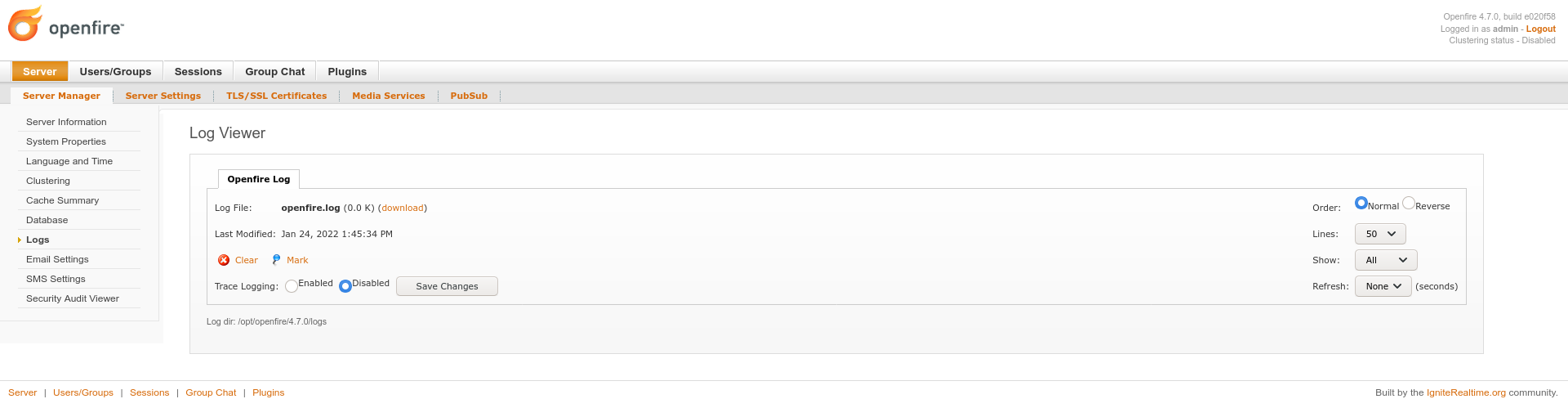
Task: Set trace logging to Disabled
Action: coord(345,286)
